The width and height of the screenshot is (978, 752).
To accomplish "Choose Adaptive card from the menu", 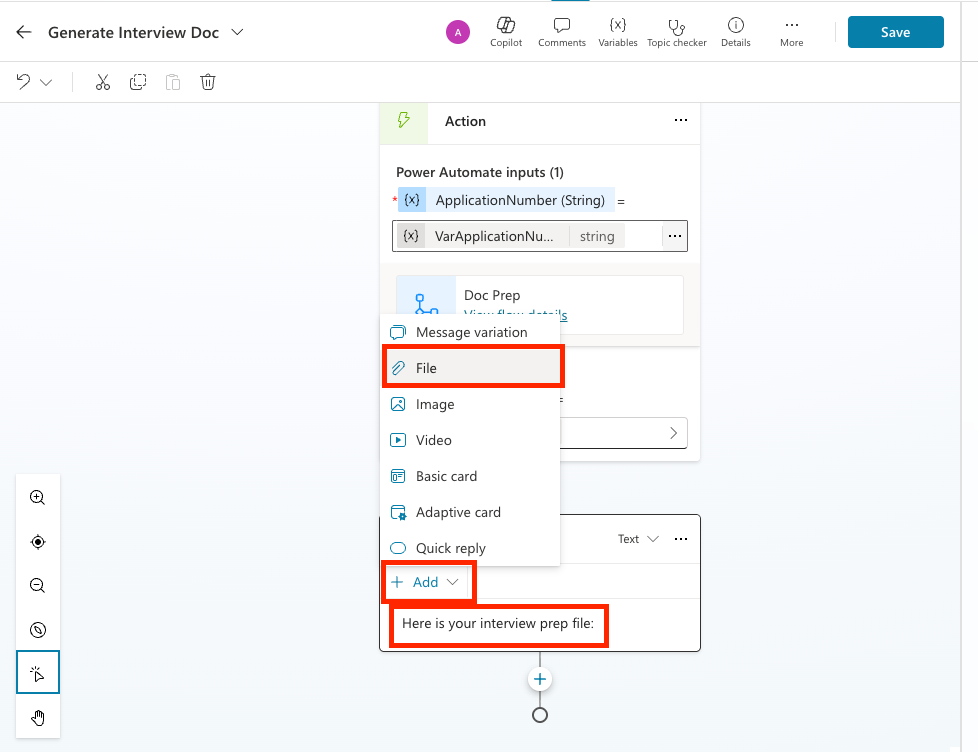I will pos(458,512).
